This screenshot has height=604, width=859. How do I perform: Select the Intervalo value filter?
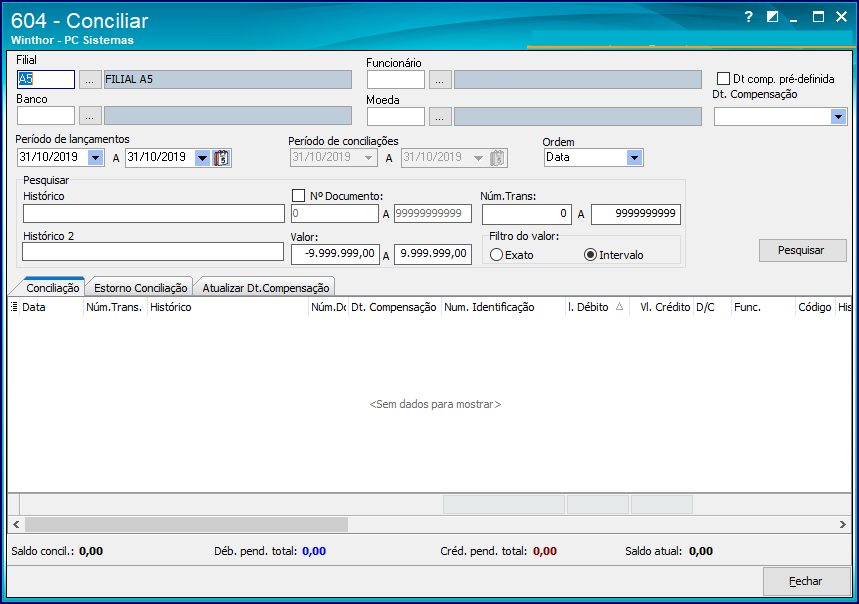point(590,255)
